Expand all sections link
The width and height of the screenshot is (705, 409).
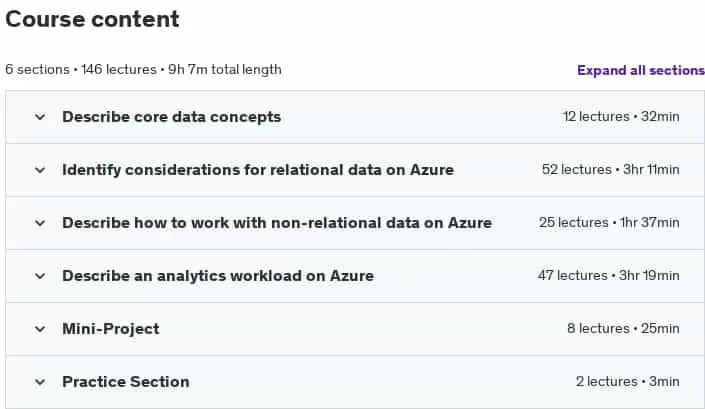click(641, 71)
